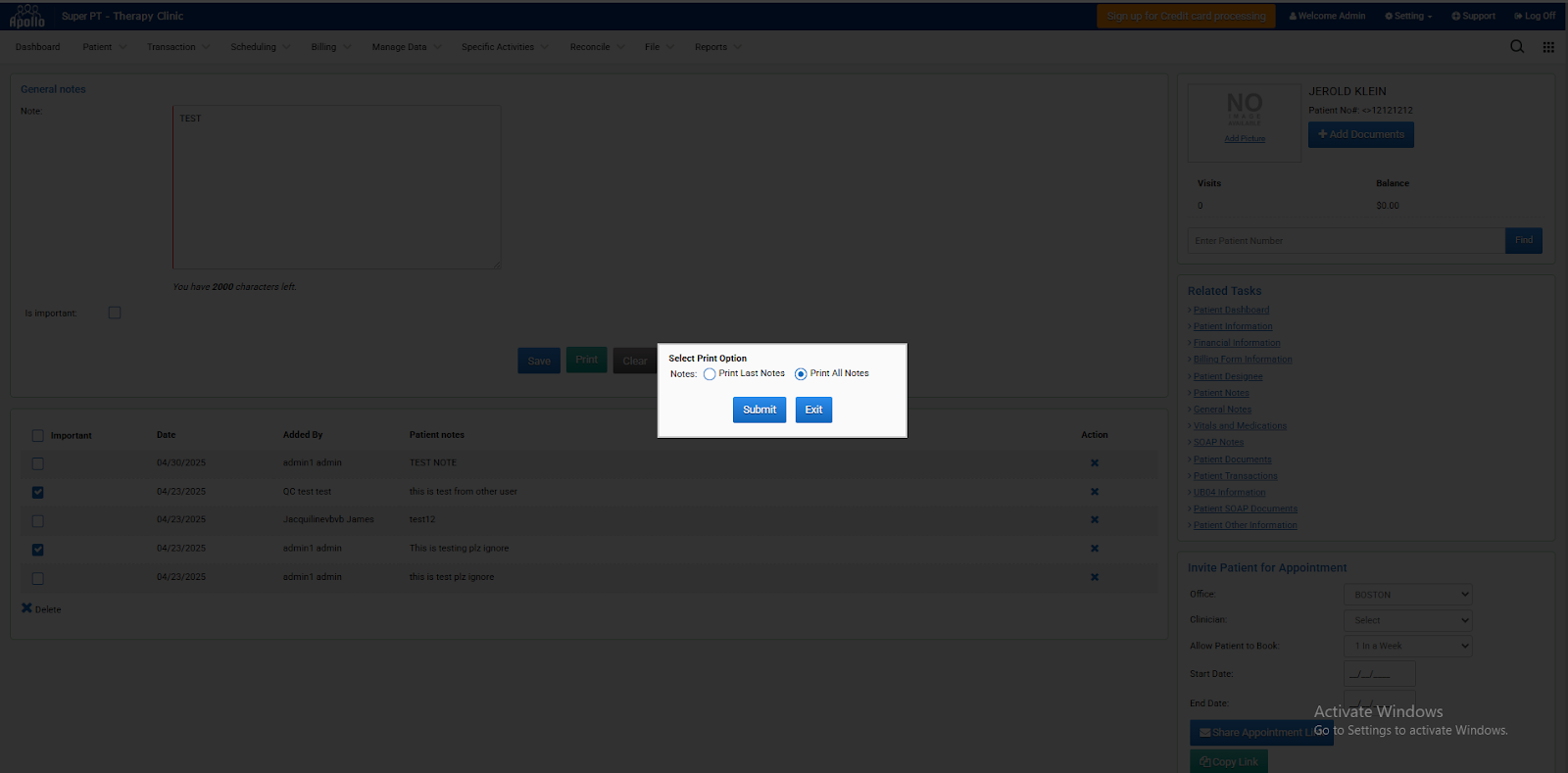Click the search magnifier icon

[1517, 46]
